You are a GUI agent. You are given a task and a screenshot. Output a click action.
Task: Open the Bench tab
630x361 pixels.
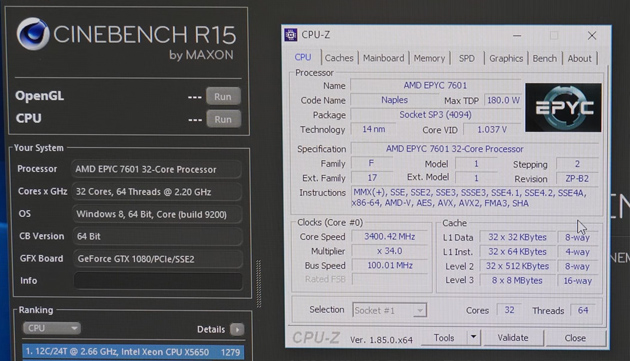point(544,58)
